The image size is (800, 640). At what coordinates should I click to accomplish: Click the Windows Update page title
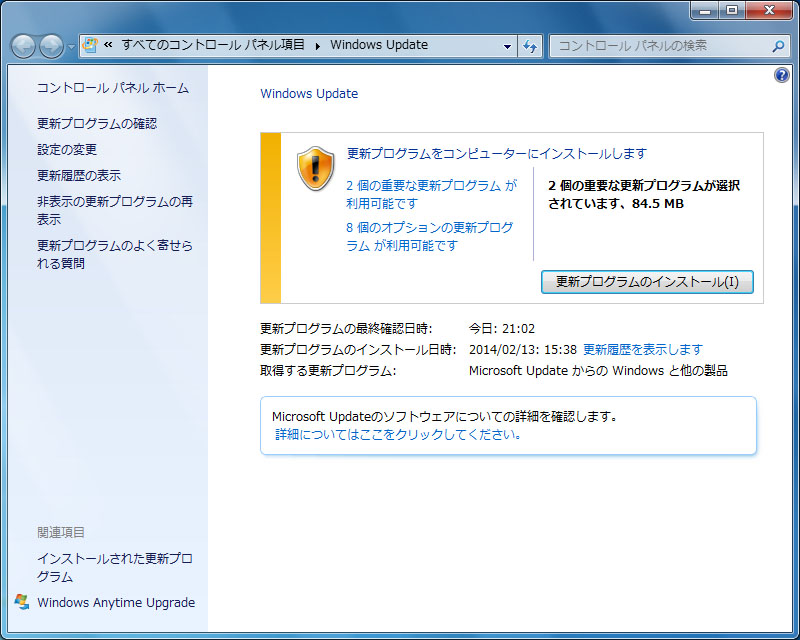point(309,94)
